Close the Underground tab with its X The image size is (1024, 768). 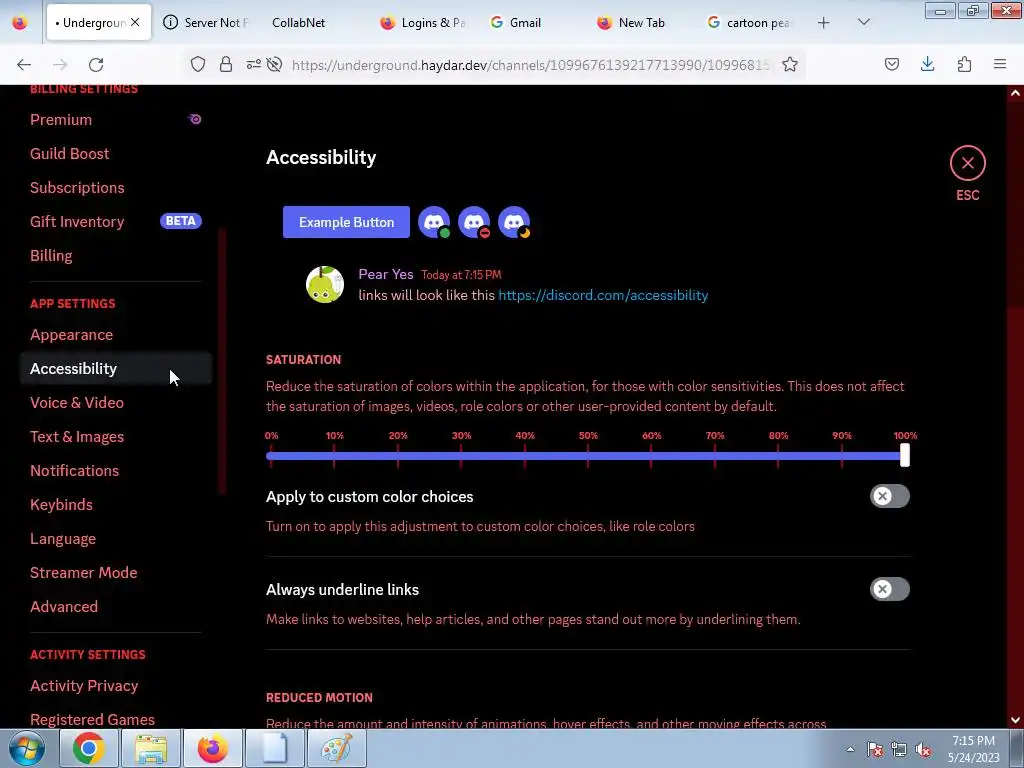click(x=135, y=22)
